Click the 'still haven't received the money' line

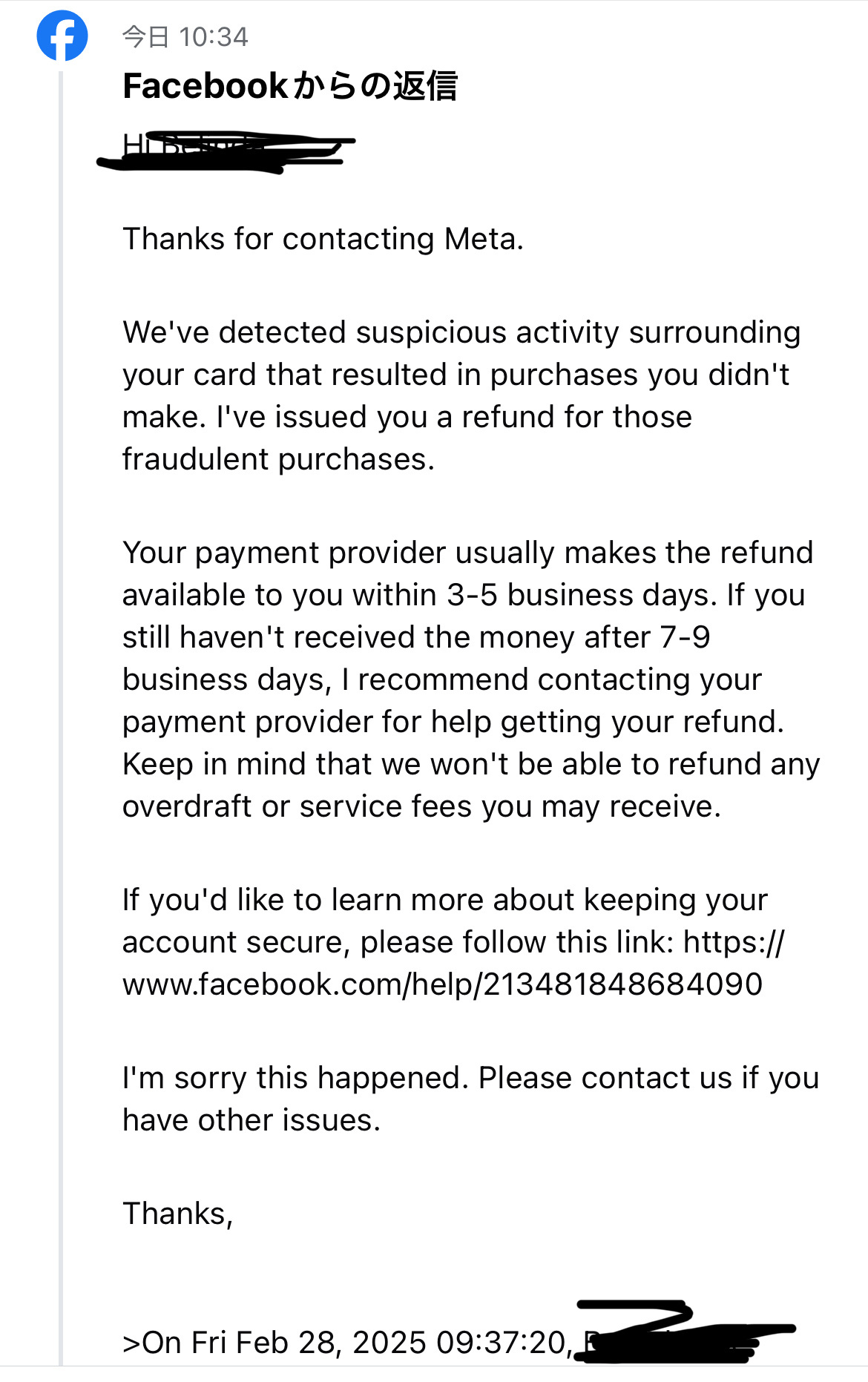coord(416,637)
